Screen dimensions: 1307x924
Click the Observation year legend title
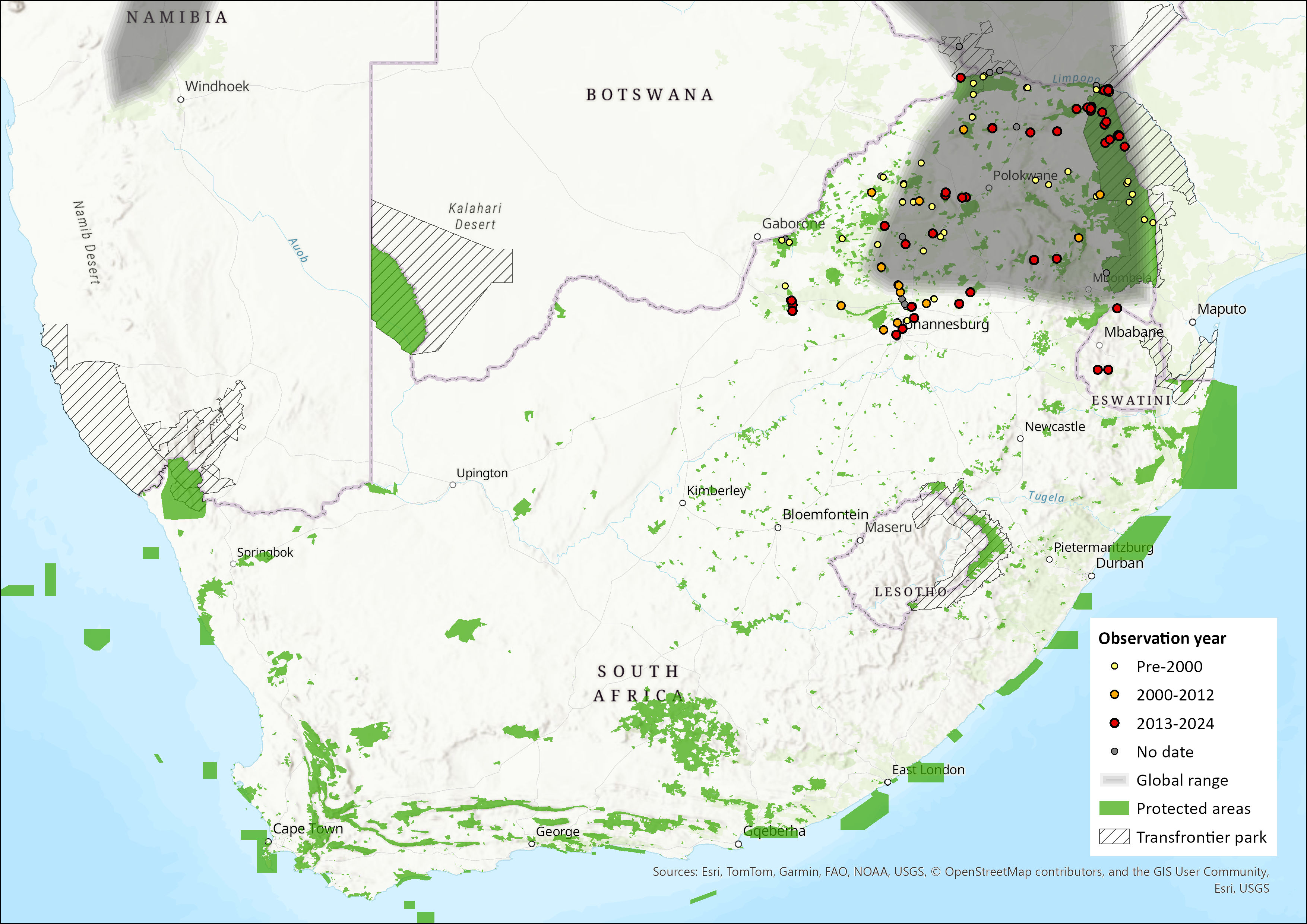pos(1162,638)
